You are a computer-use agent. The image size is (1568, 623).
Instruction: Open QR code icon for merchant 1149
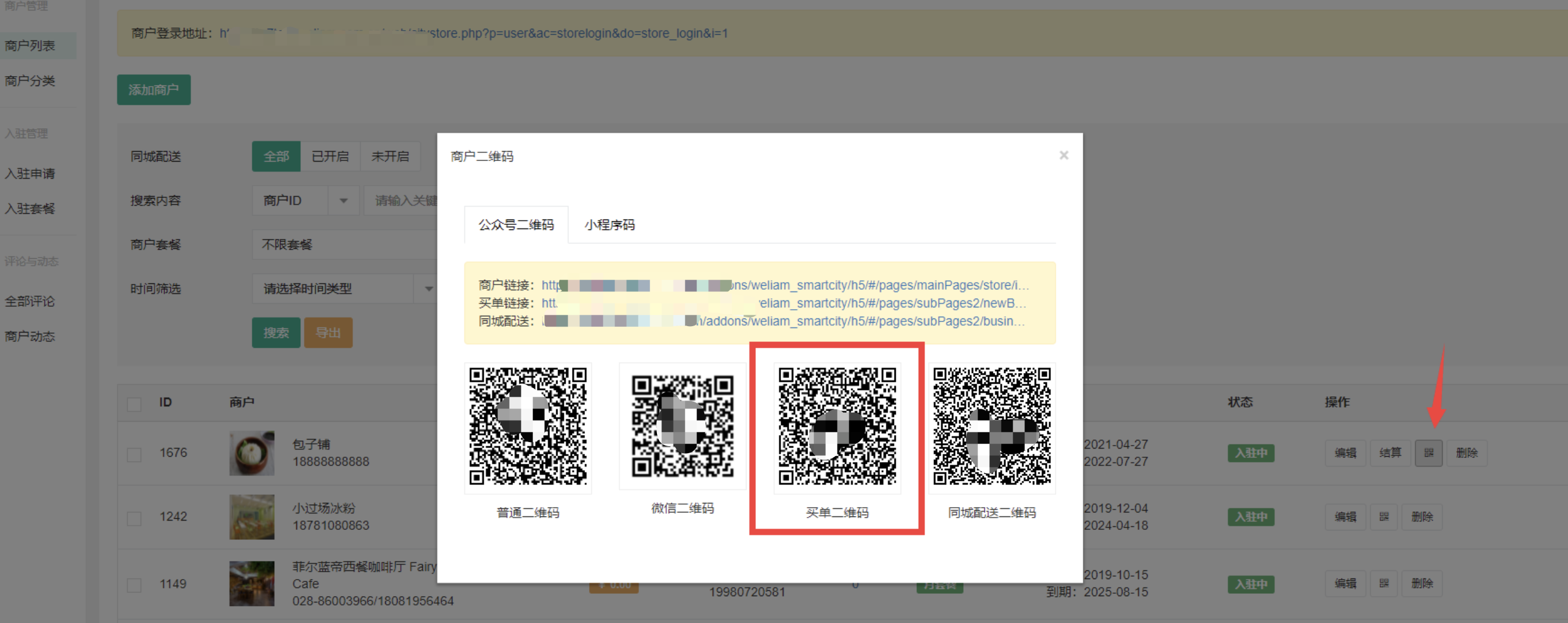1384,583
